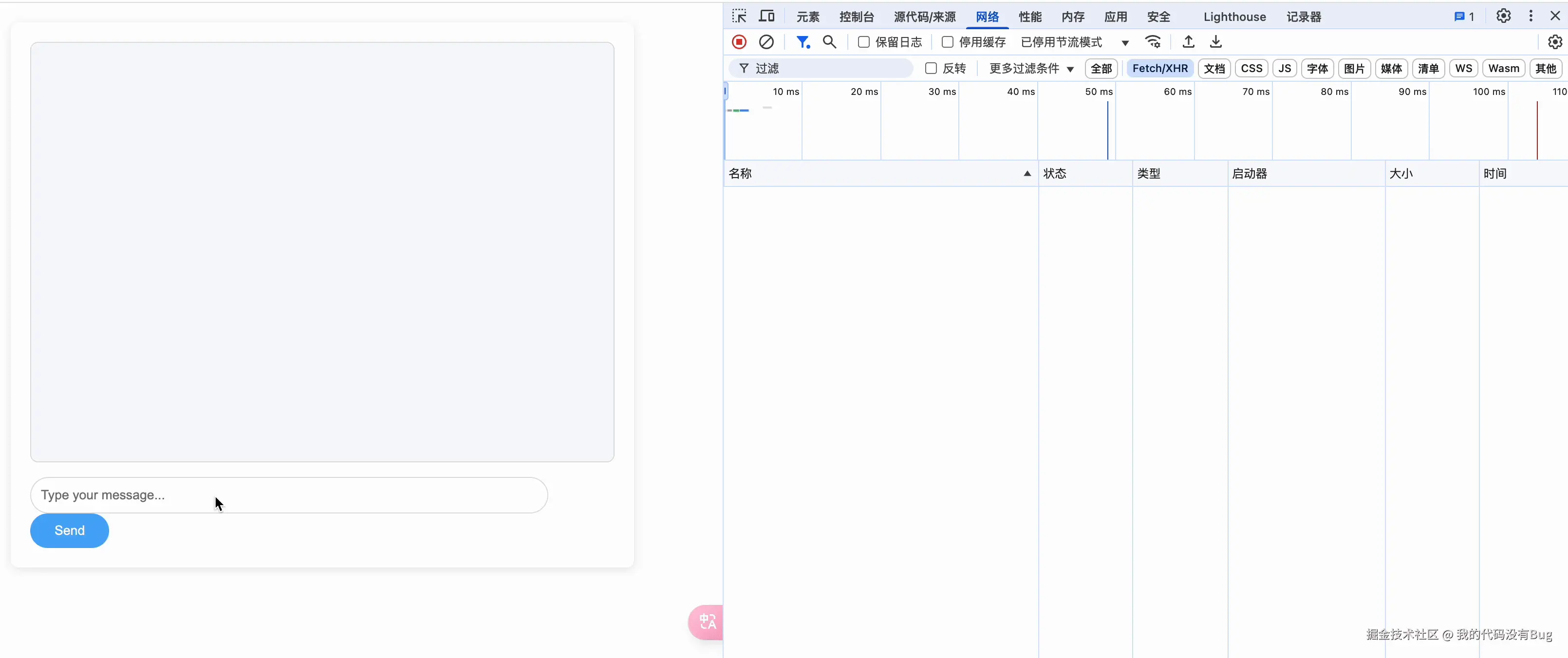Switch to the 性能 tab
The height and width of the screenshot is (658, 1568).
tap(1030, 17)
